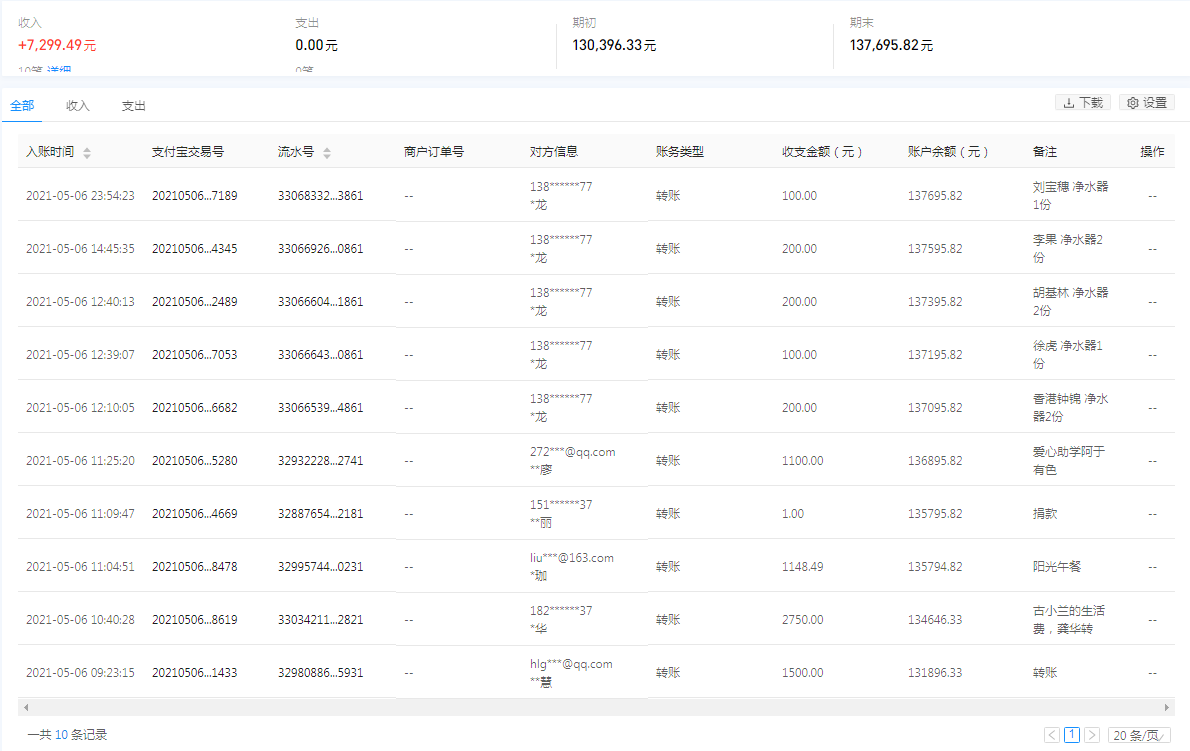
Task: Switch to the 收入 tab
Action: (x=76, y=104)
